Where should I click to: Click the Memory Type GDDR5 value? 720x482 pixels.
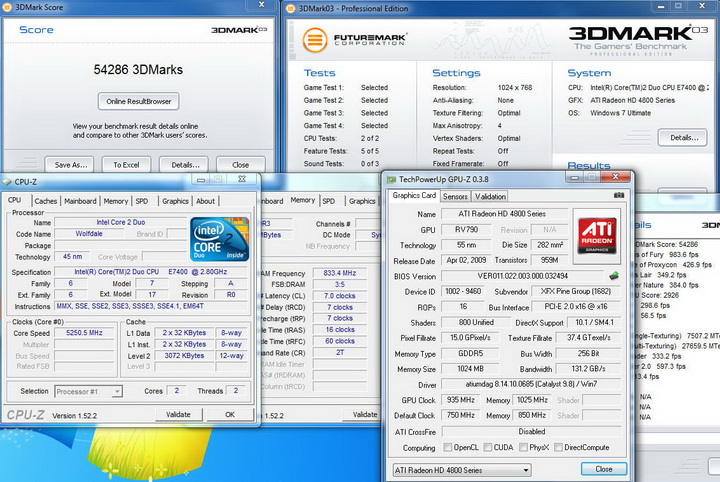point(470,353)
